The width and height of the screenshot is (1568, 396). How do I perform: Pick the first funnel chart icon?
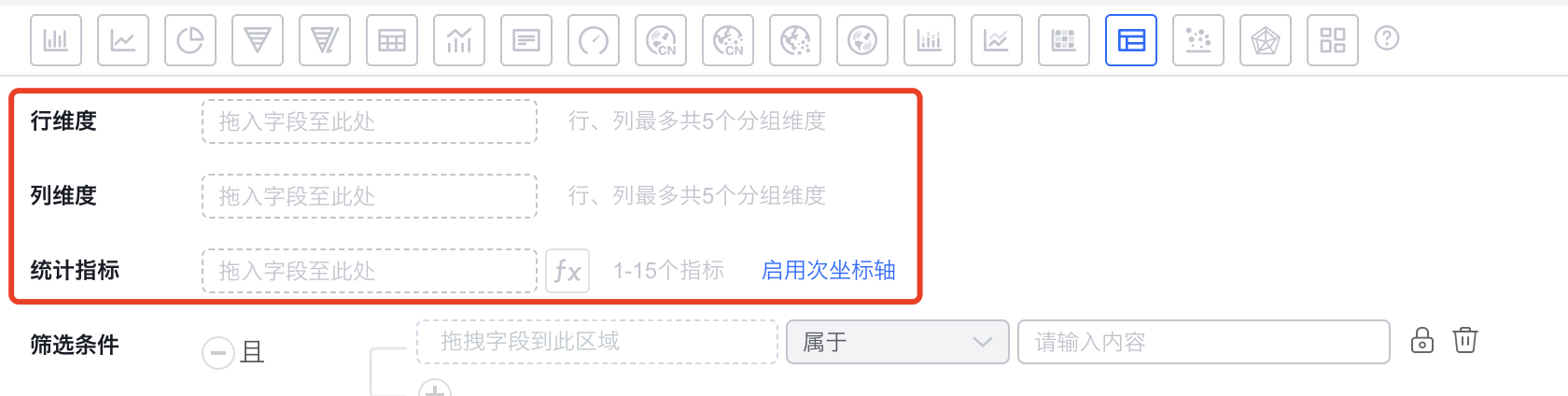(x=258, y=40)
